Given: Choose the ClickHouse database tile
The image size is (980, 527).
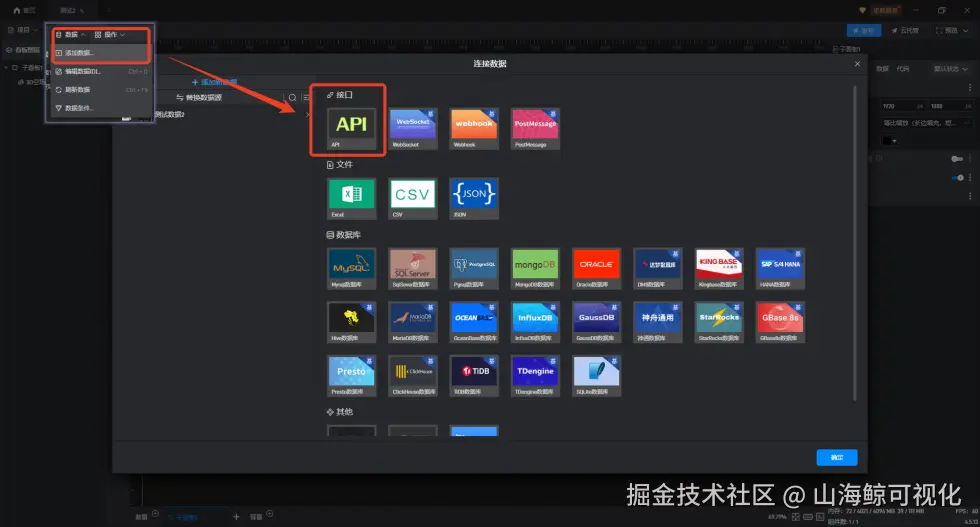Looking at the screenshot, I should (x=413, y=376).
